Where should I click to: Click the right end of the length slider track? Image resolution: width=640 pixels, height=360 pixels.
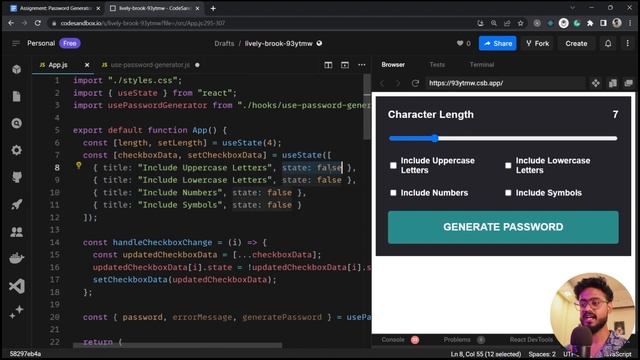[615, 138]
